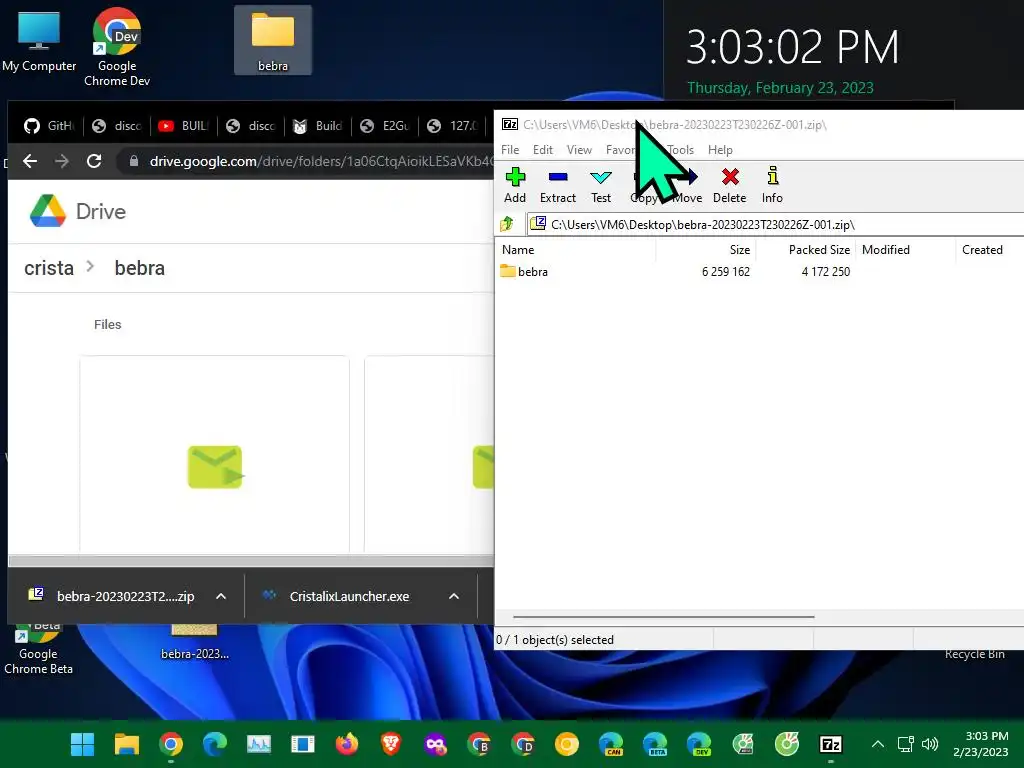Screen dimensions: 1024x768
Task: Switch to the E2Gu tab in Chrome
Action: [385, 125]
